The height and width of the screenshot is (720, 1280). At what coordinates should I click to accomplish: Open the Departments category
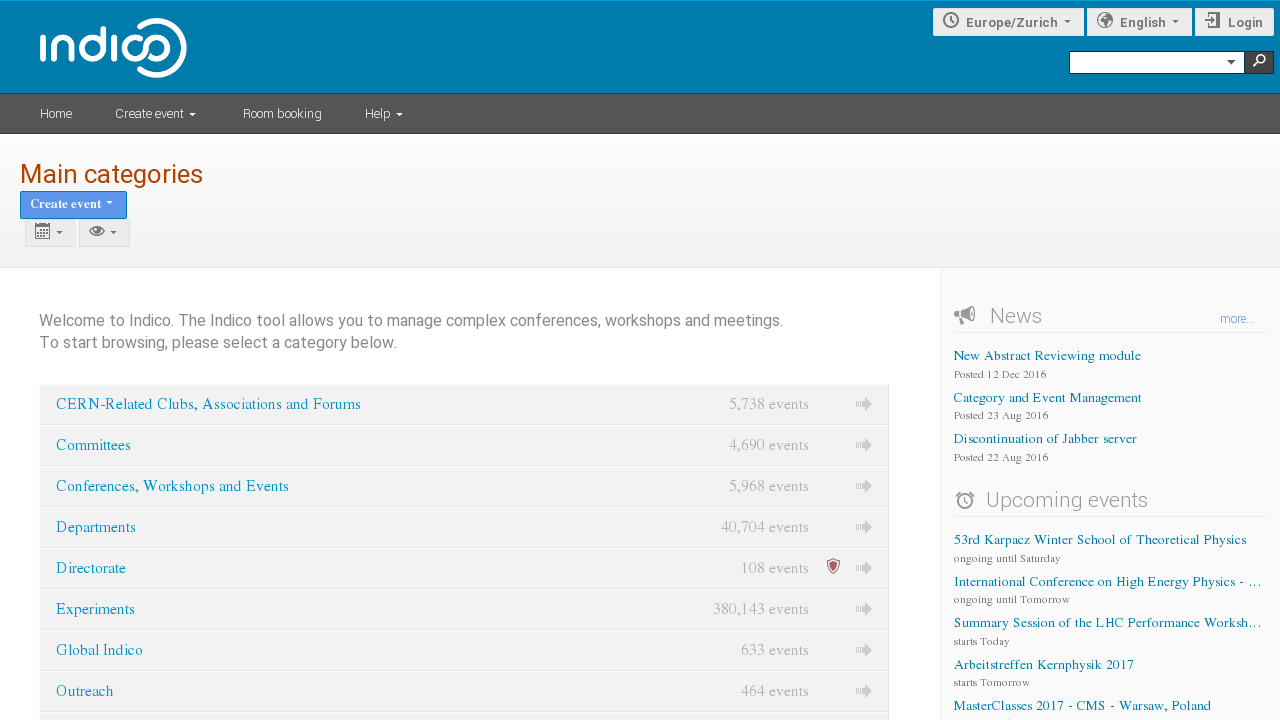tap(96, 527)
